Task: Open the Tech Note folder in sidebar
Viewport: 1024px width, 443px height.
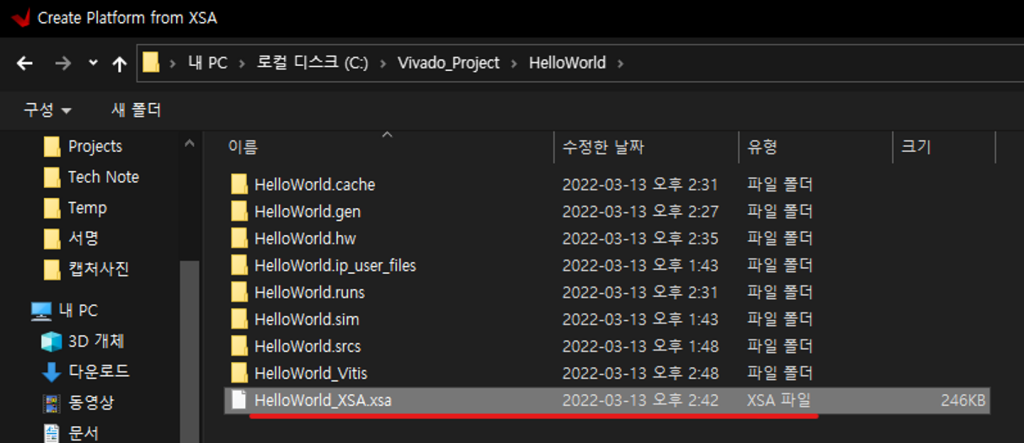Action: (x=103, y=177)
